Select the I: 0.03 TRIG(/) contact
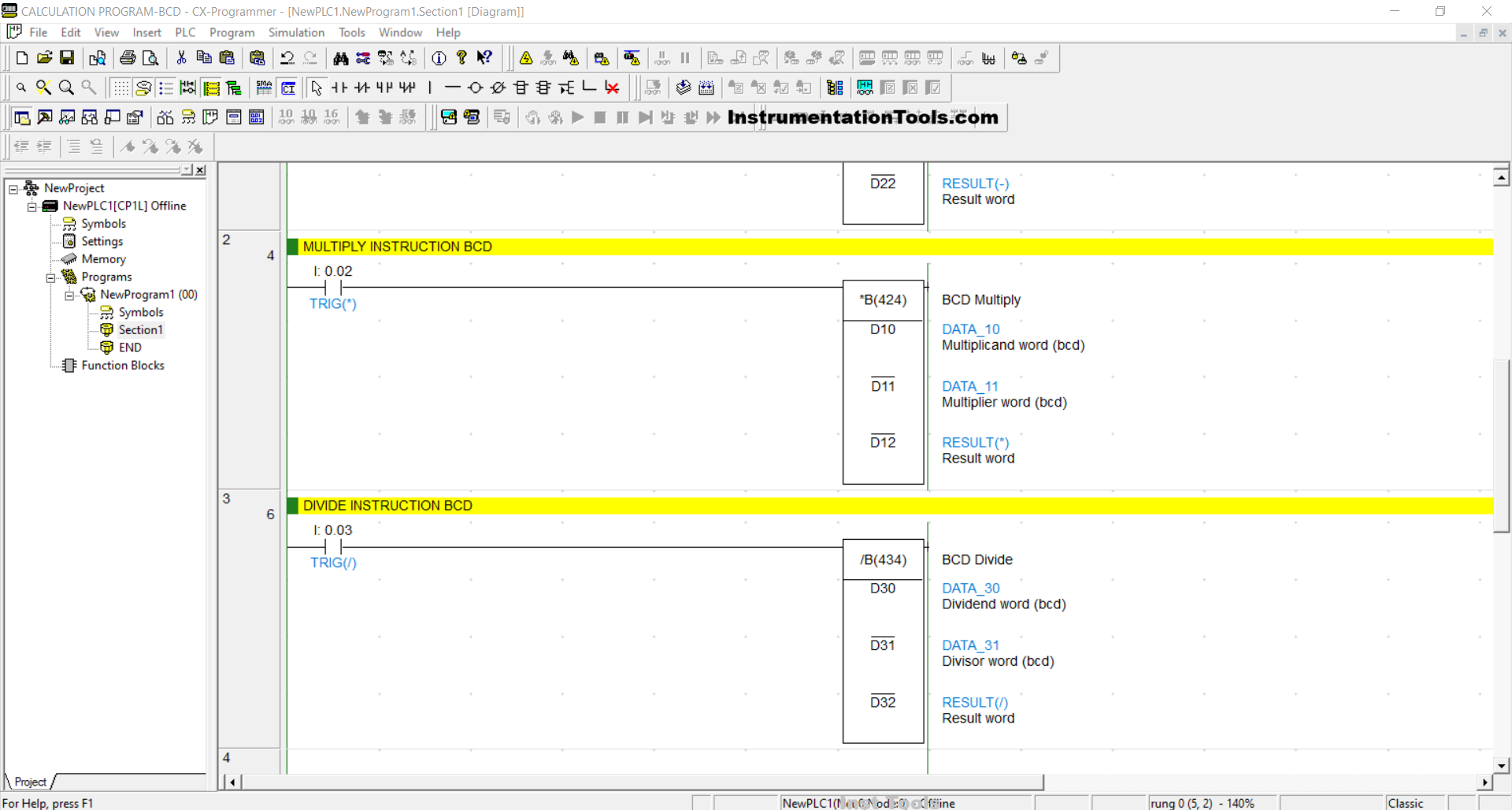1512x810 pixels. [x=333, y=546]
